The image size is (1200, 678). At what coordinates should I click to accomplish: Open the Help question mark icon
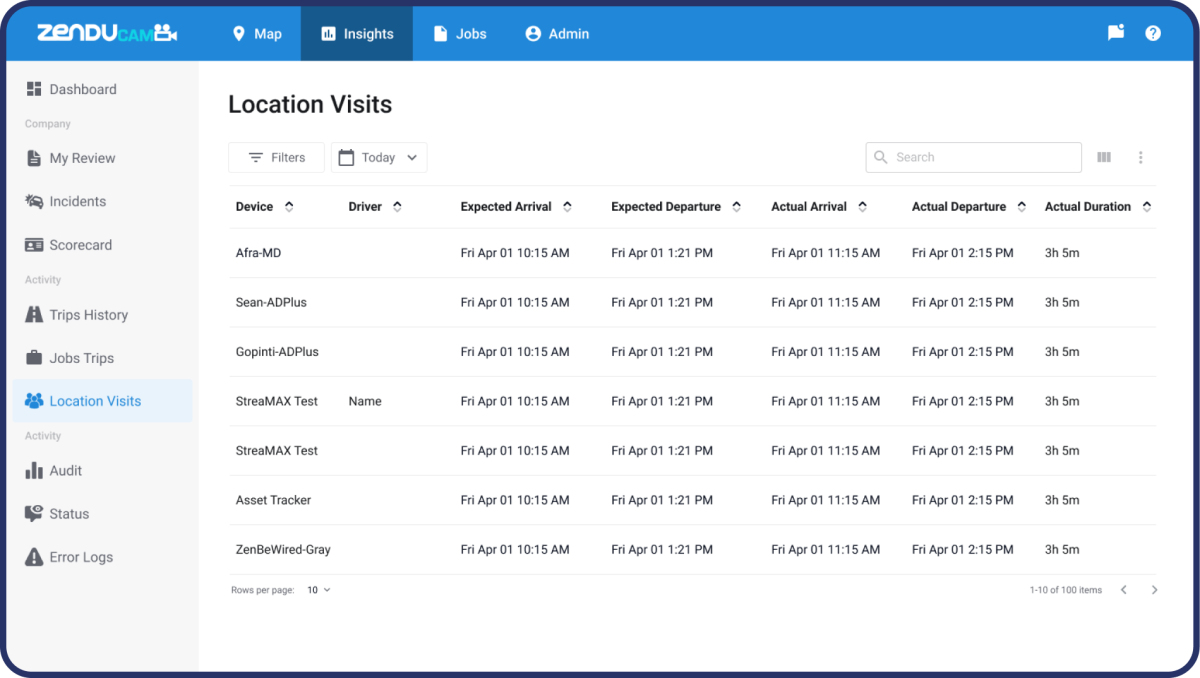(x=1153, y=32)
